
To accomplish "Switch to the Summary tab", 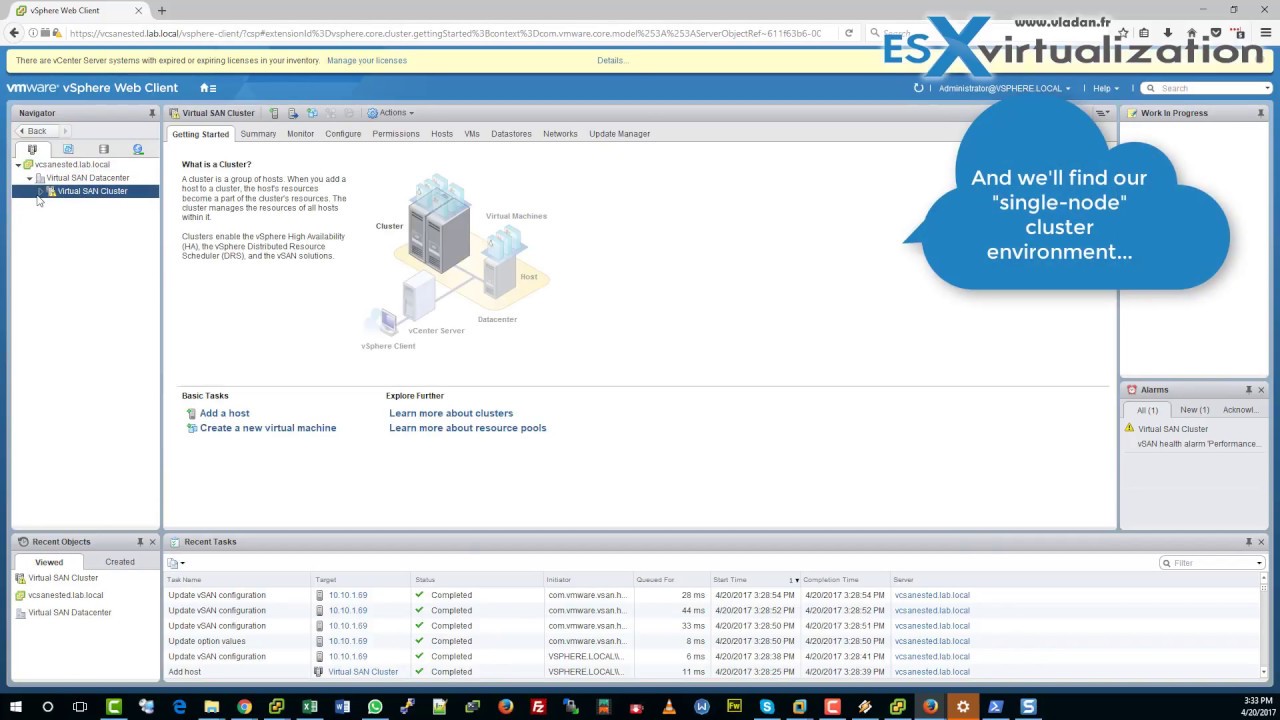I will (x=258, y=134).
